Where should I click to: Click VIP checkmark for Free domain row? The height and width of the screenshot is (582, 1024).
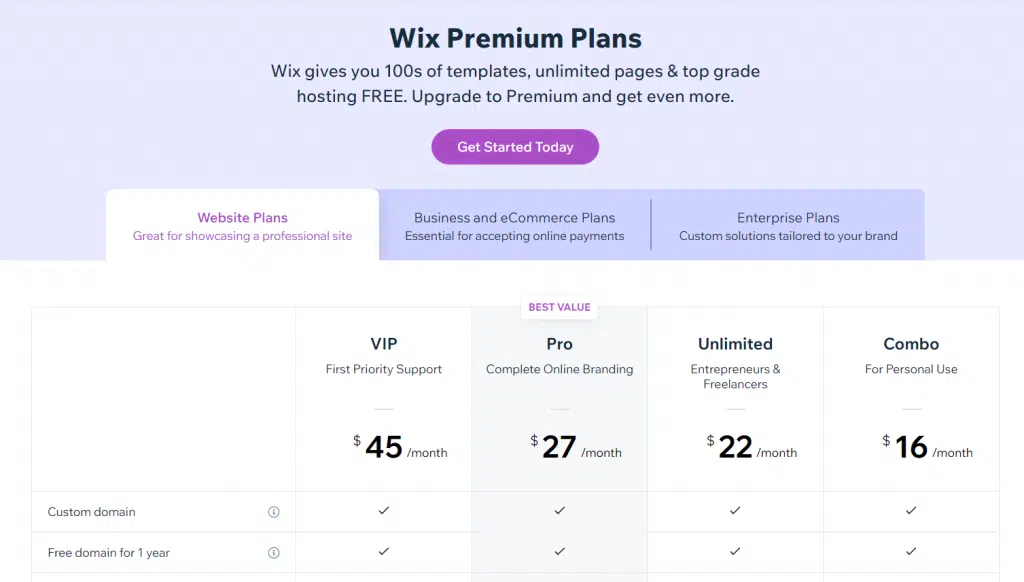[x=384, y=551]
